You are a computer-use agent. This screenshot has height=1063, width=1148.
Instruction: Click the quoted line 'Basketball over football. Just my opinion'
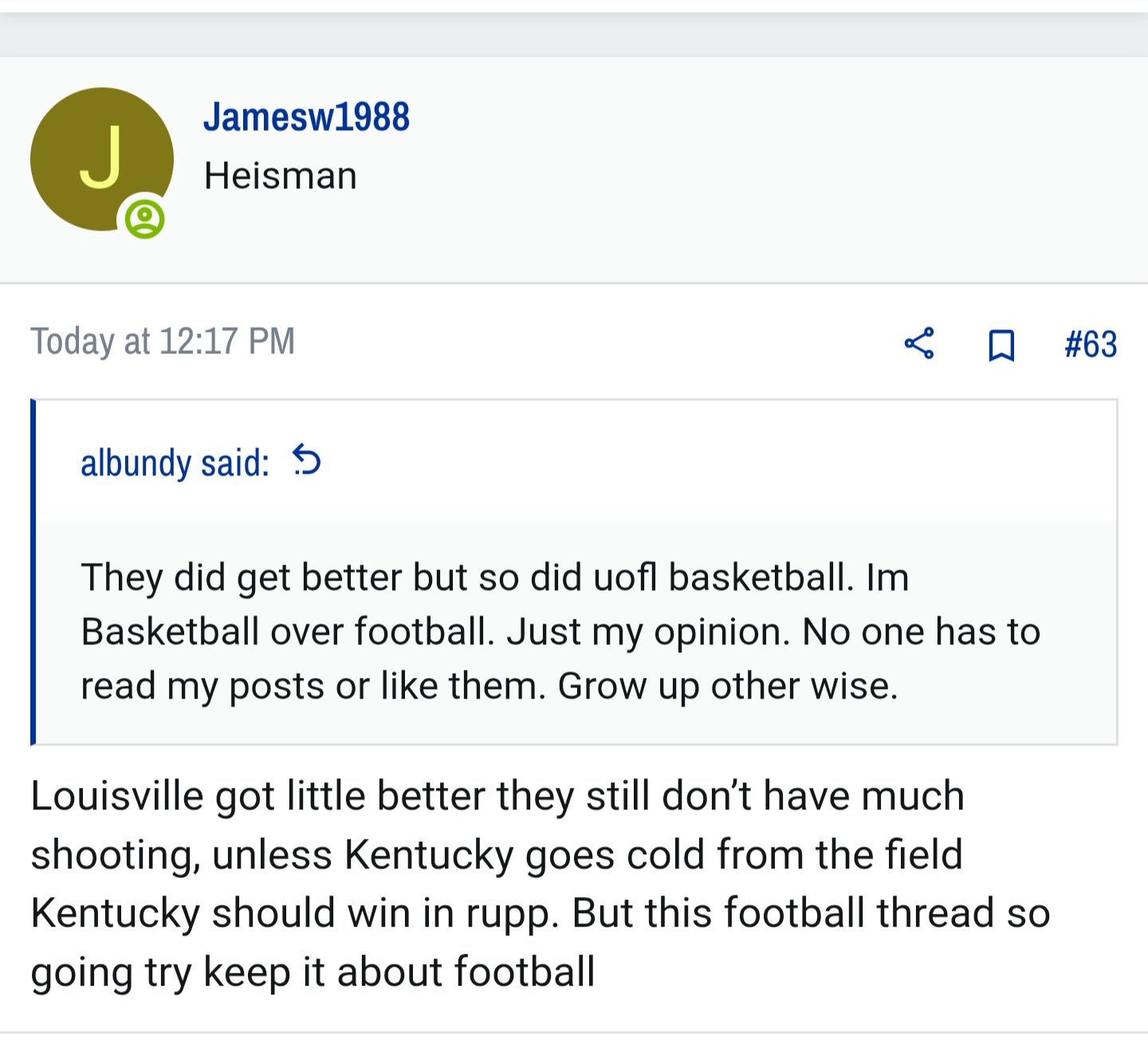click(x=560, y=632)
